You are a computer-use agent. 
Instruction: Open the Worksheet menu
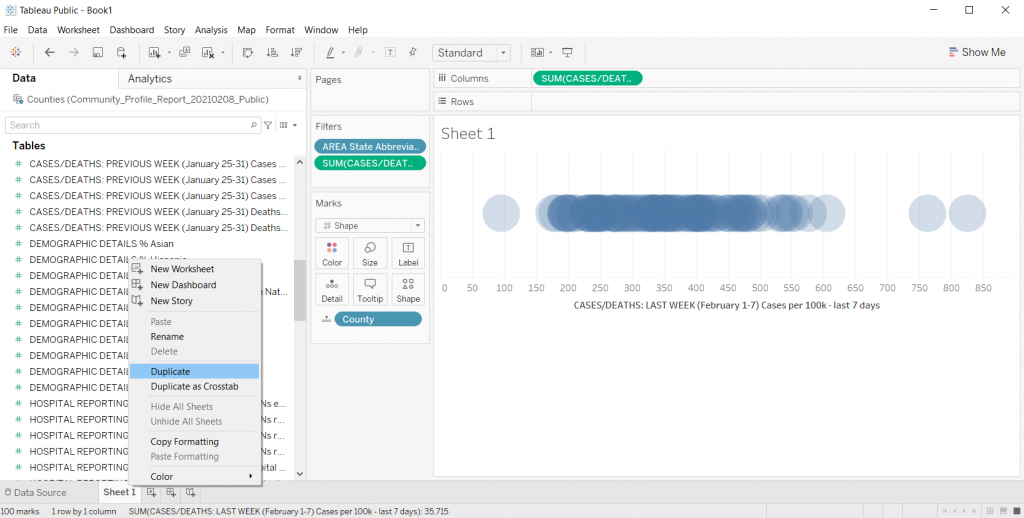point(78,30)
